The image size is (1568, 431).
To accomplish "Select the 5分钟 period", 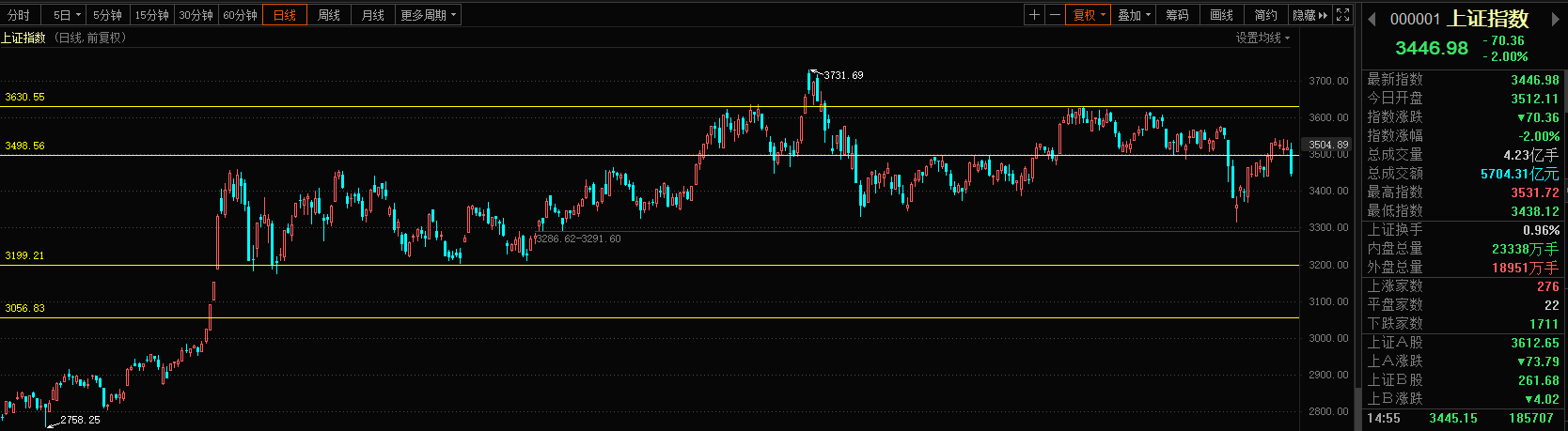I will 107,15.
